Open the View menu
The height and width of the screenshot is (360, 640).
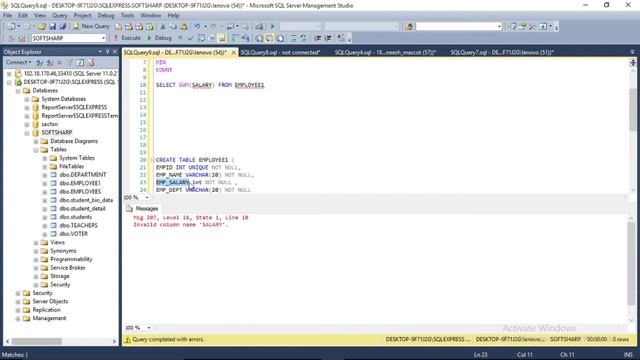coord(40,16)
